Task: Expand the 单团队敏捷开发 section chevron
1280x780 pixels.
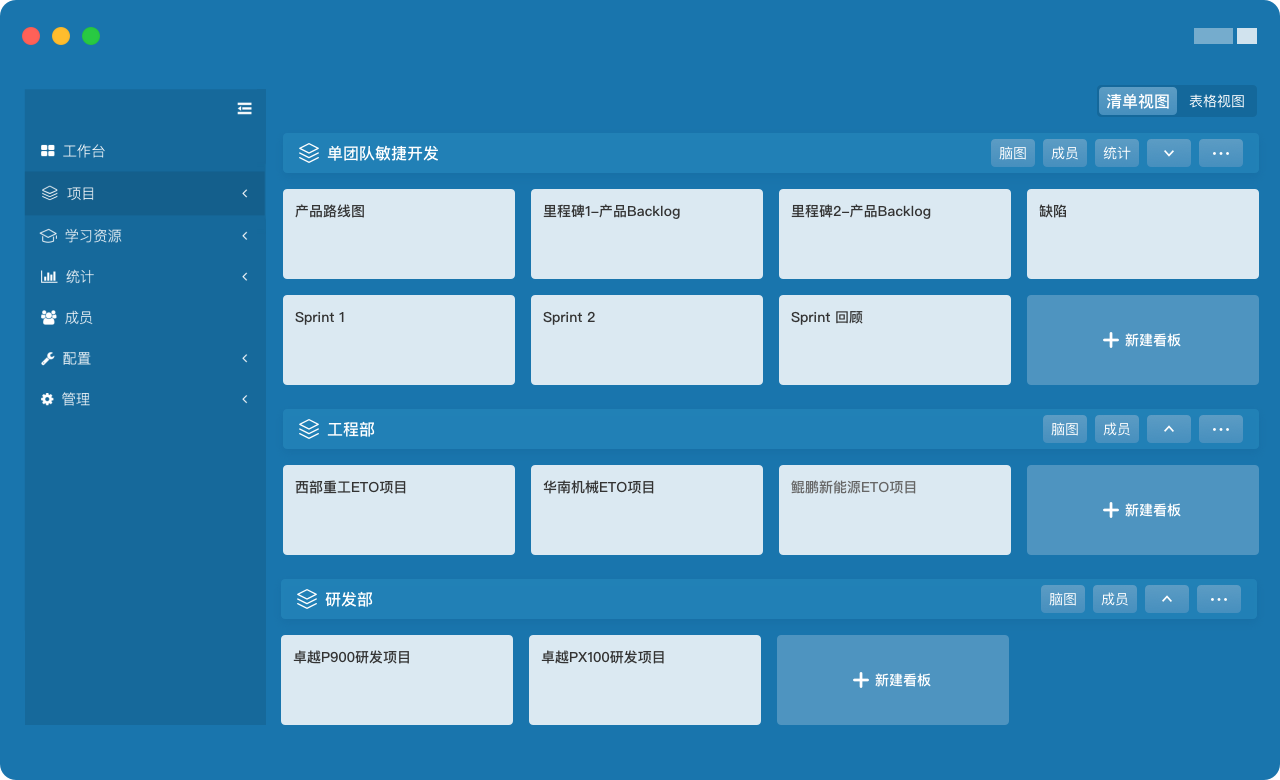Action: click(x=1168, y=153)
